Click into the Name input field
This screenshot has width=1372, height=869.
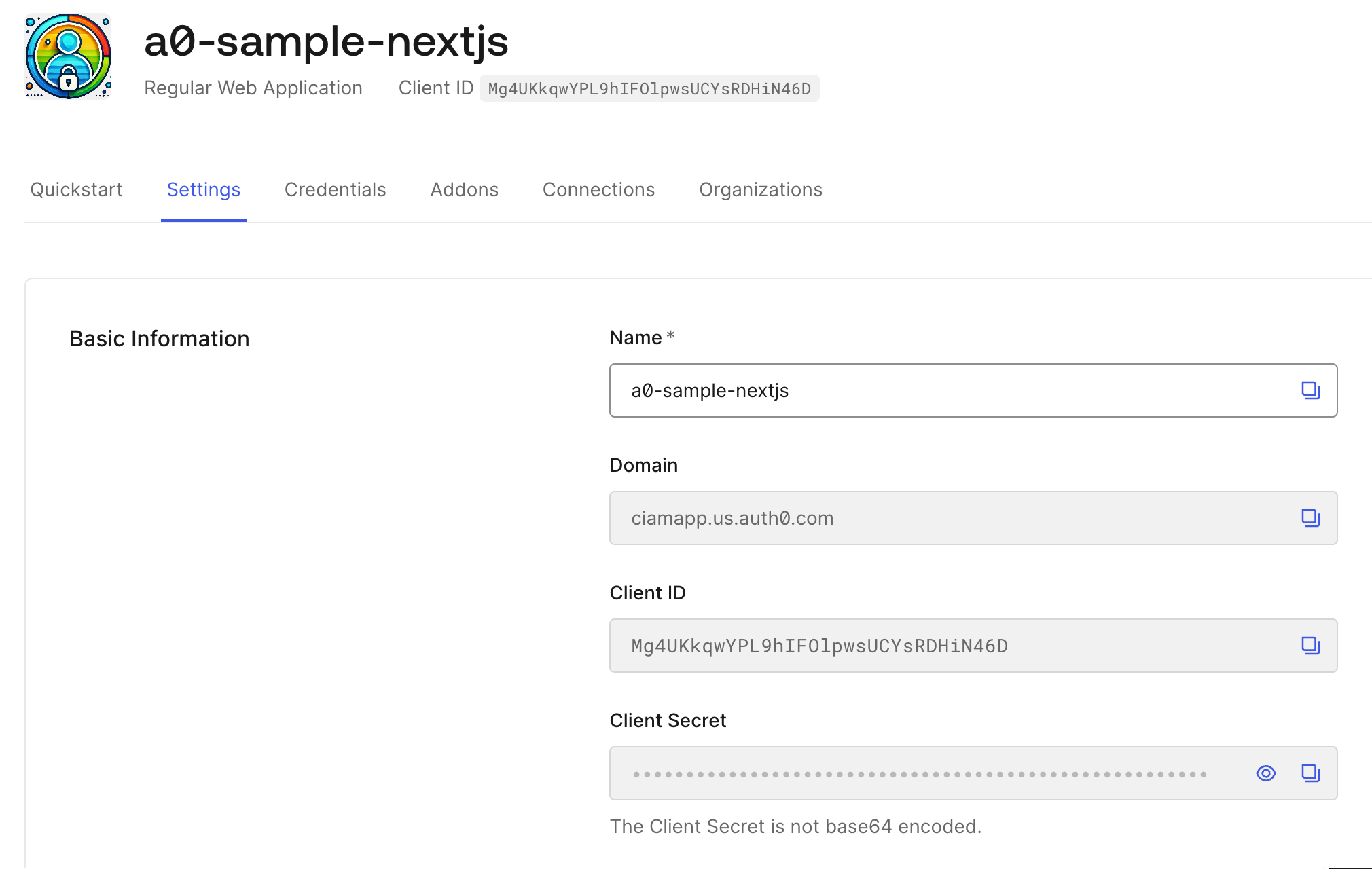(x=951, y=390)
